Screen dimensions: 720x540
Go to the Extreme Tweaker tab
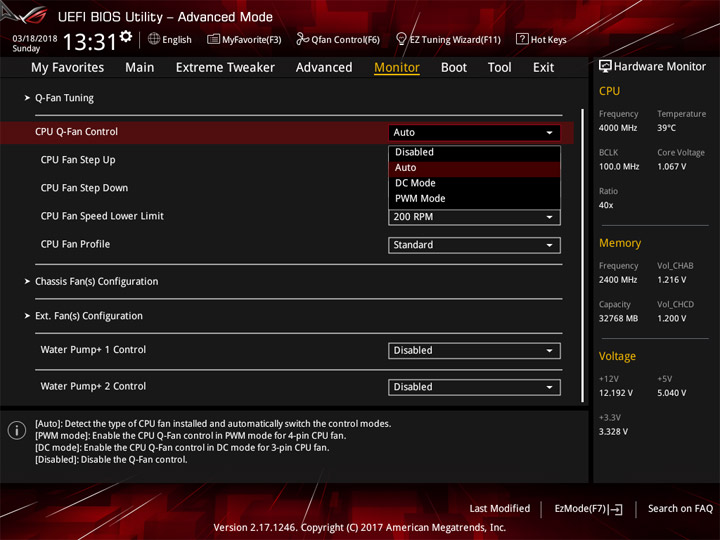point(225,68)
